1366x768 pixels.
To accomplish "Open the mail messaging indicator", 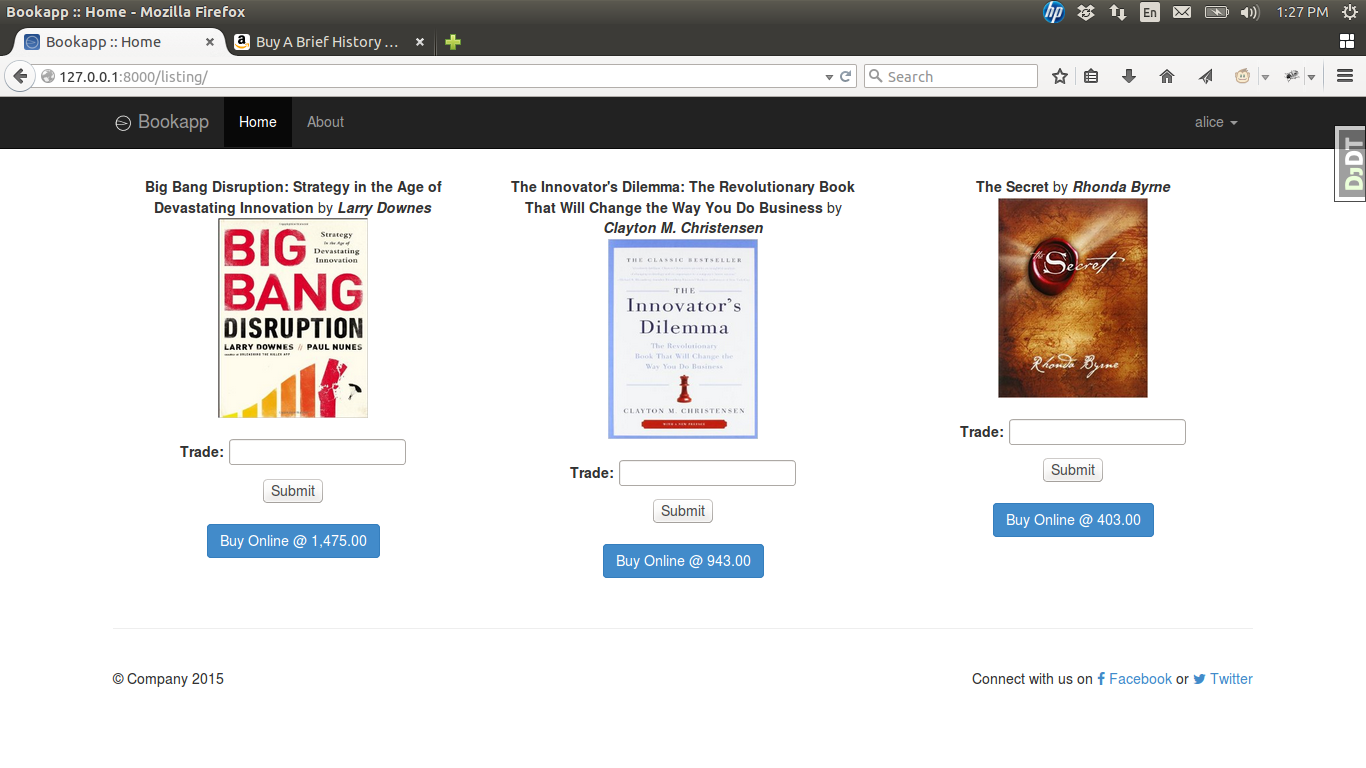I will 1182,12.
